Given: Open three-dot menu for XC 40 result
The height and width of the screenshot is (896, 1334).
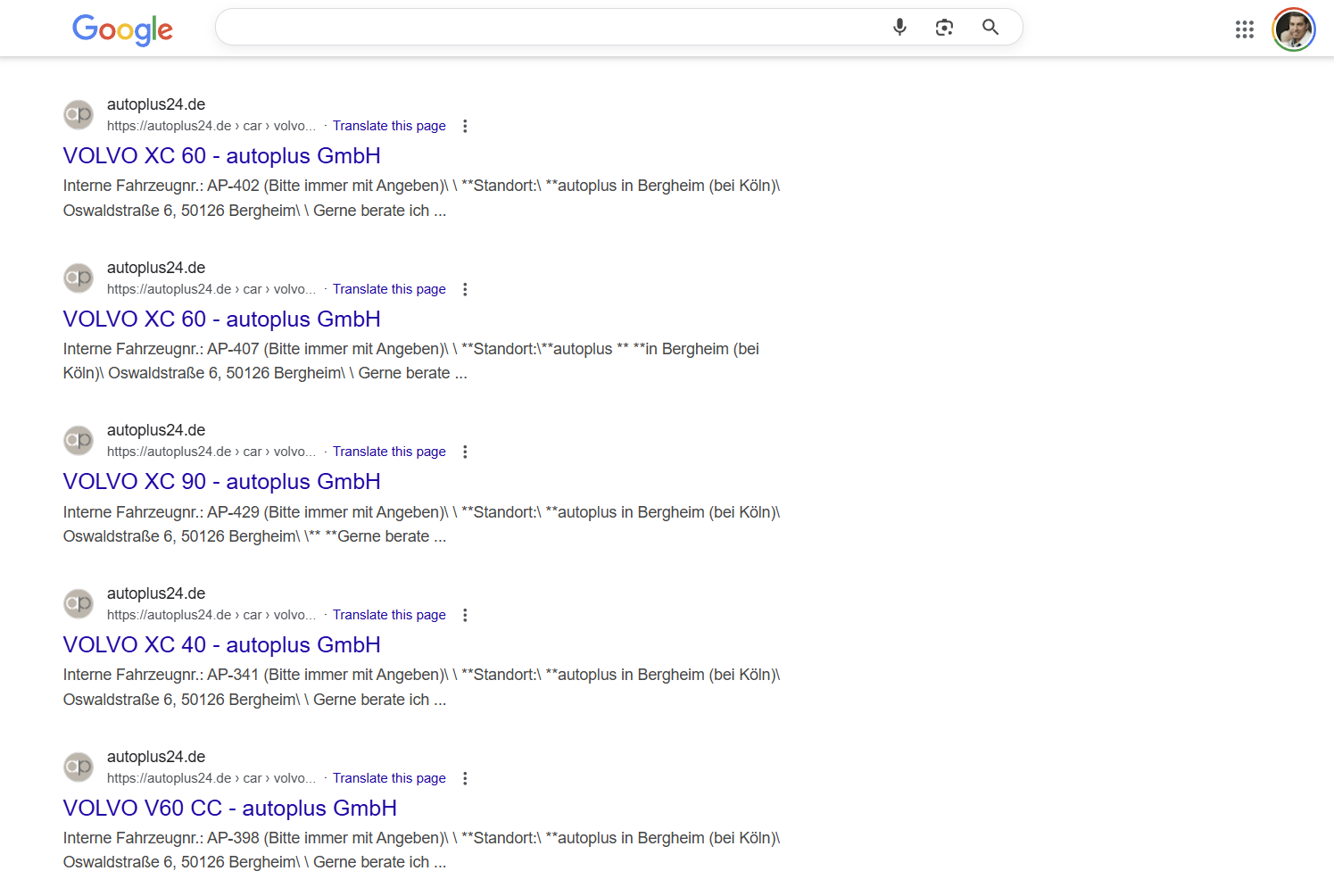Looking at the screenshot, I should (x=465, y=616).
